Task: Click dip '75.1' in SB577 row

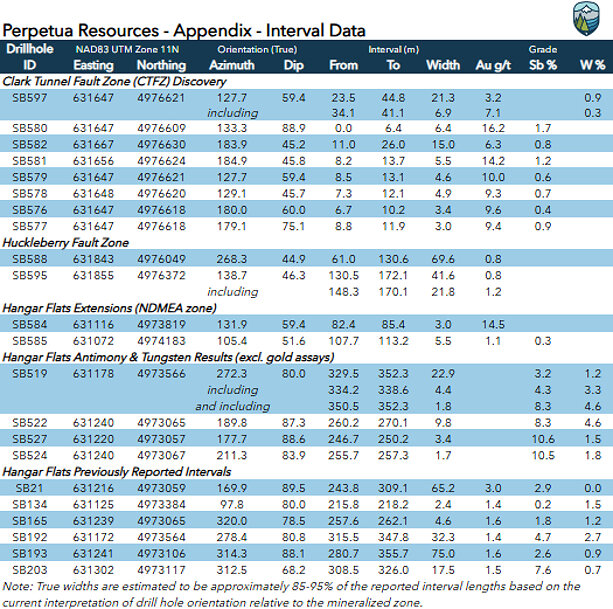Action: (294, 226)
